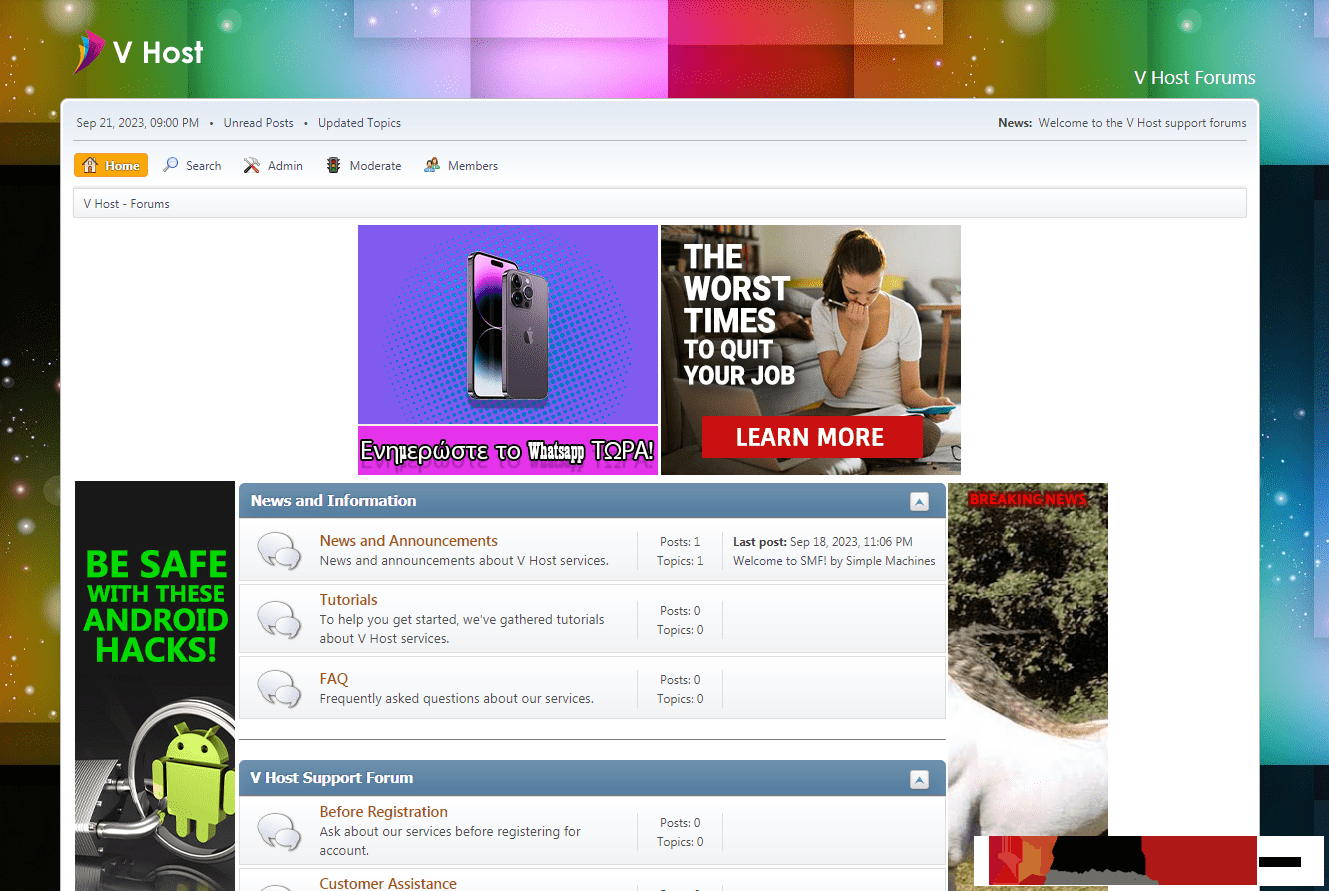Collapse the V Host Support Forum category

point(919,780)
